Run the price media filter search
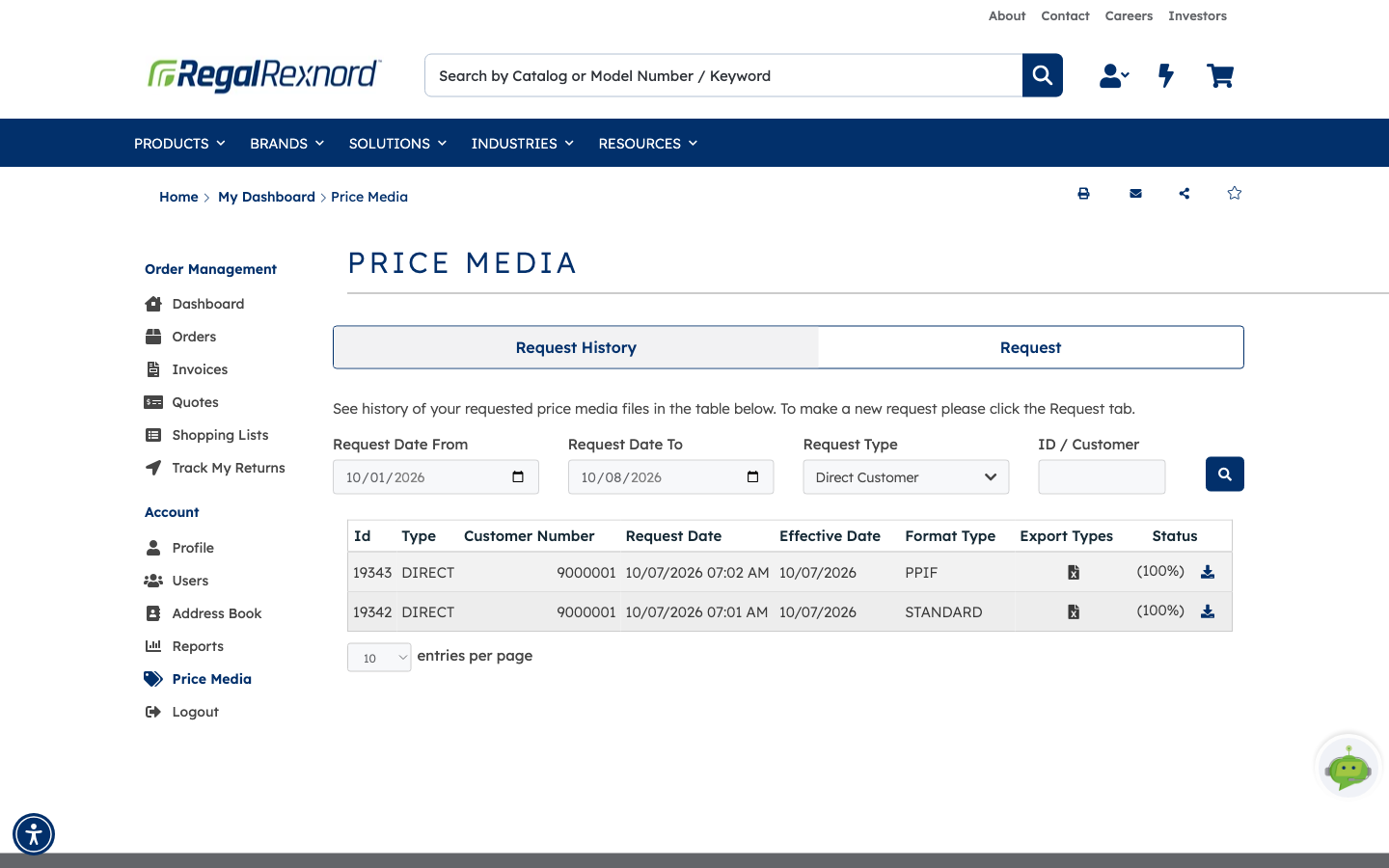 (x=1224, y=474)
